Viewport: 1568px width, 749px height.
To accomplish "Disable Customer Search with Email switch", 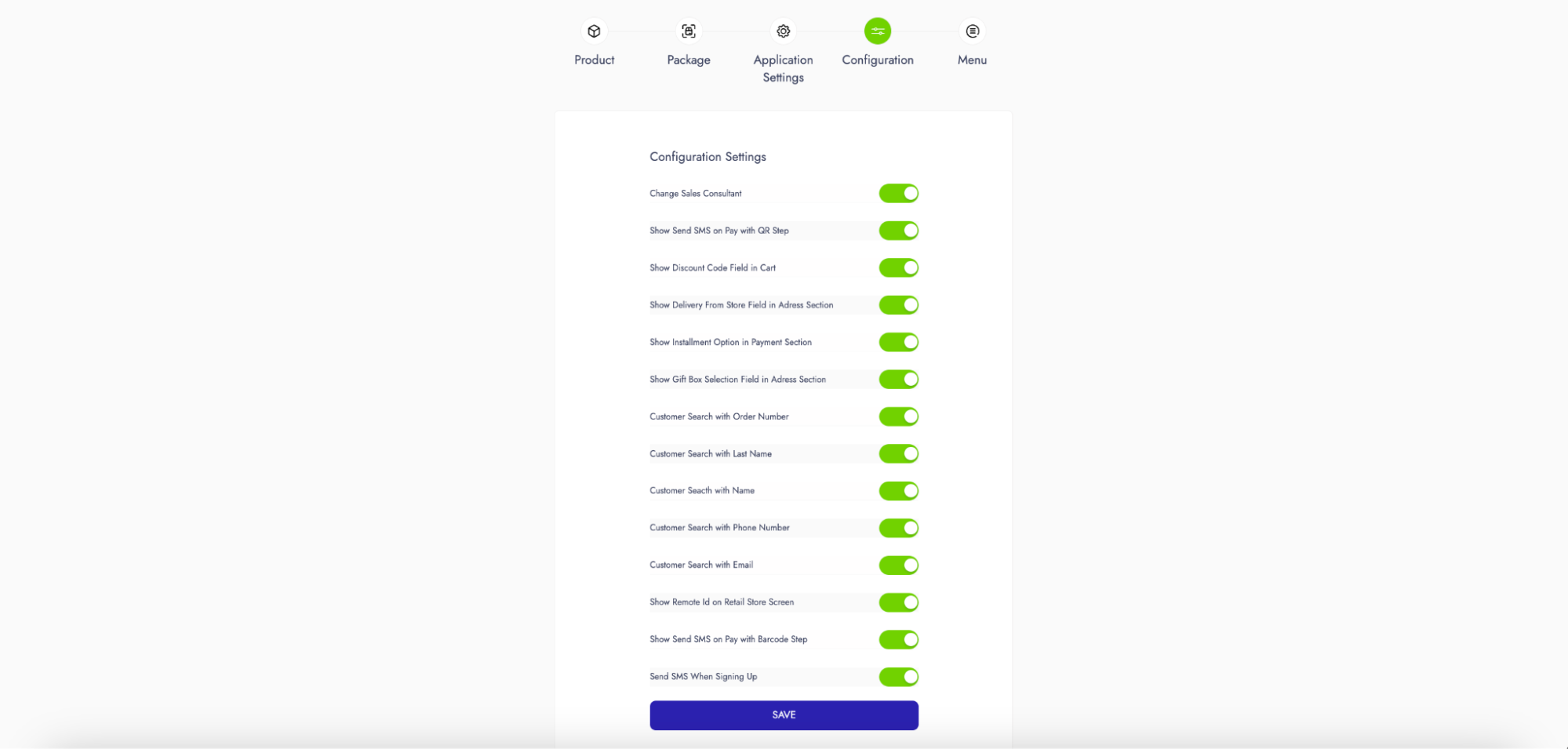I will 898,565.
